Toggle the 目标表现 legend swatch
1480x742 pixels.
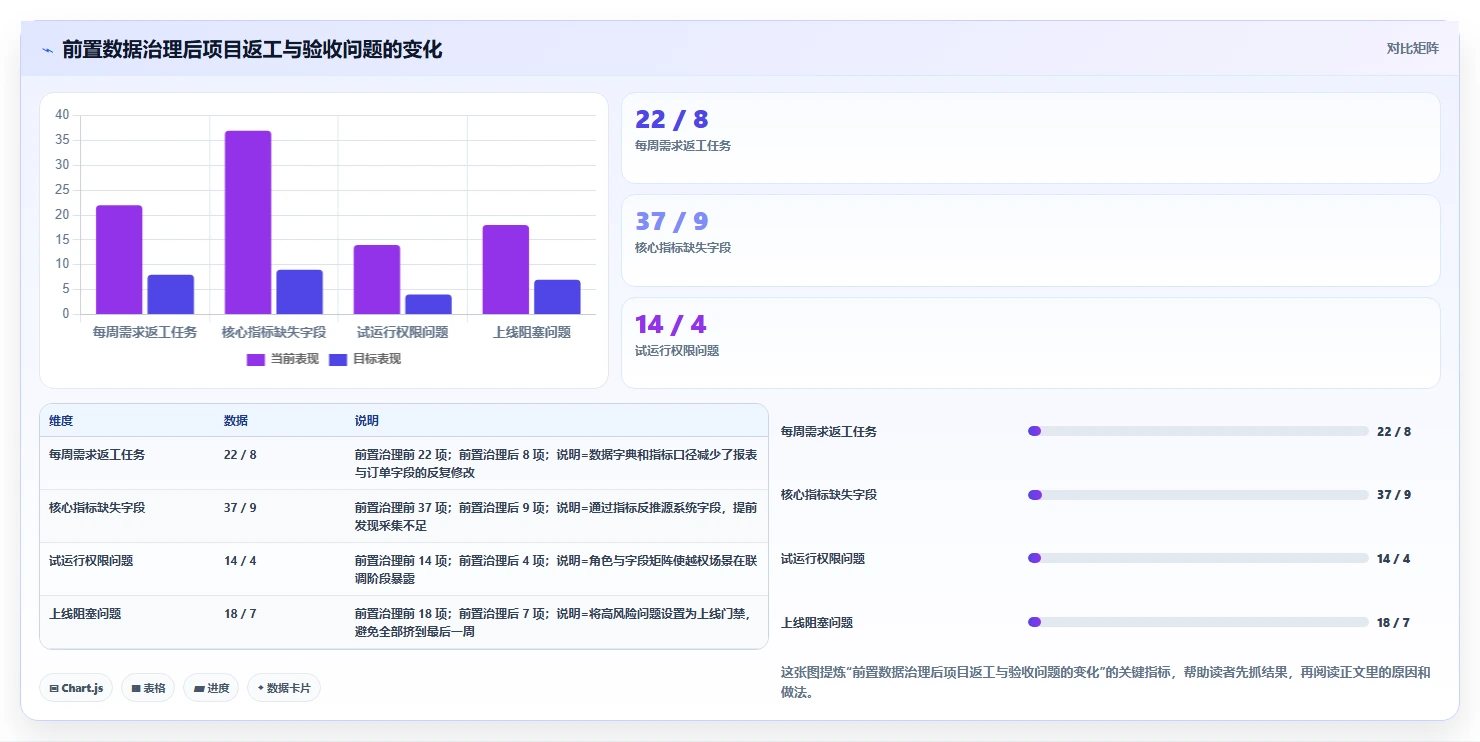[338, 359]
